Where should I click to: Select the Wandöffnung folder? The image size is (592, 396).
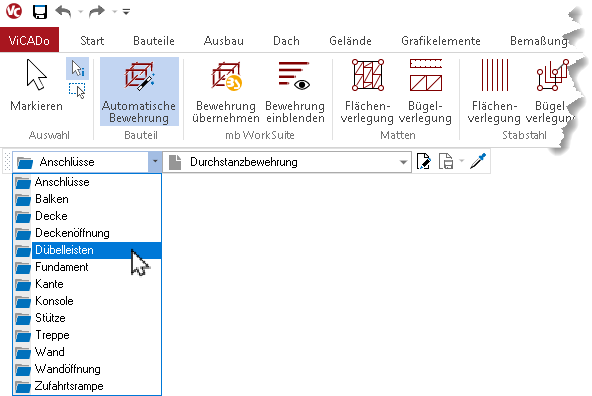[87, 369]
